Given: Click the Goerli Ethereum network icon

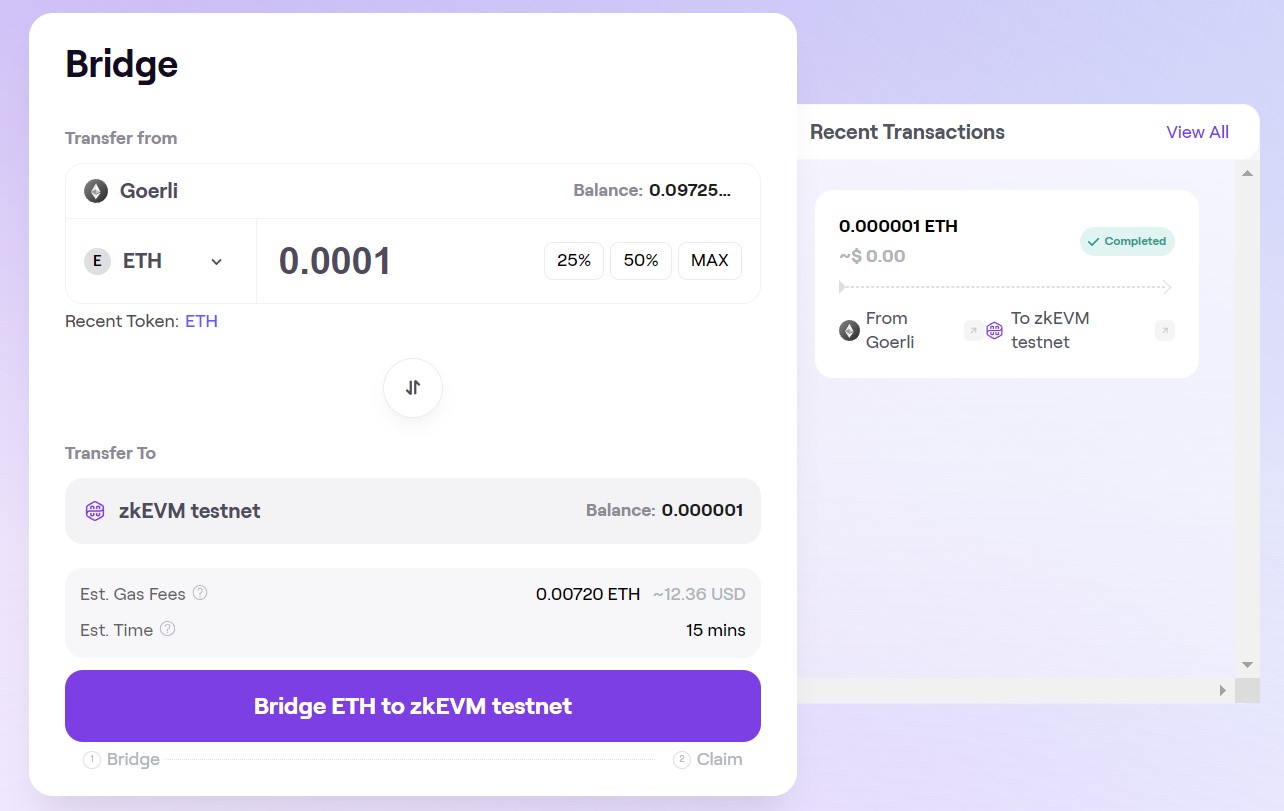Looking at the screenshot, I should point(96,191).
